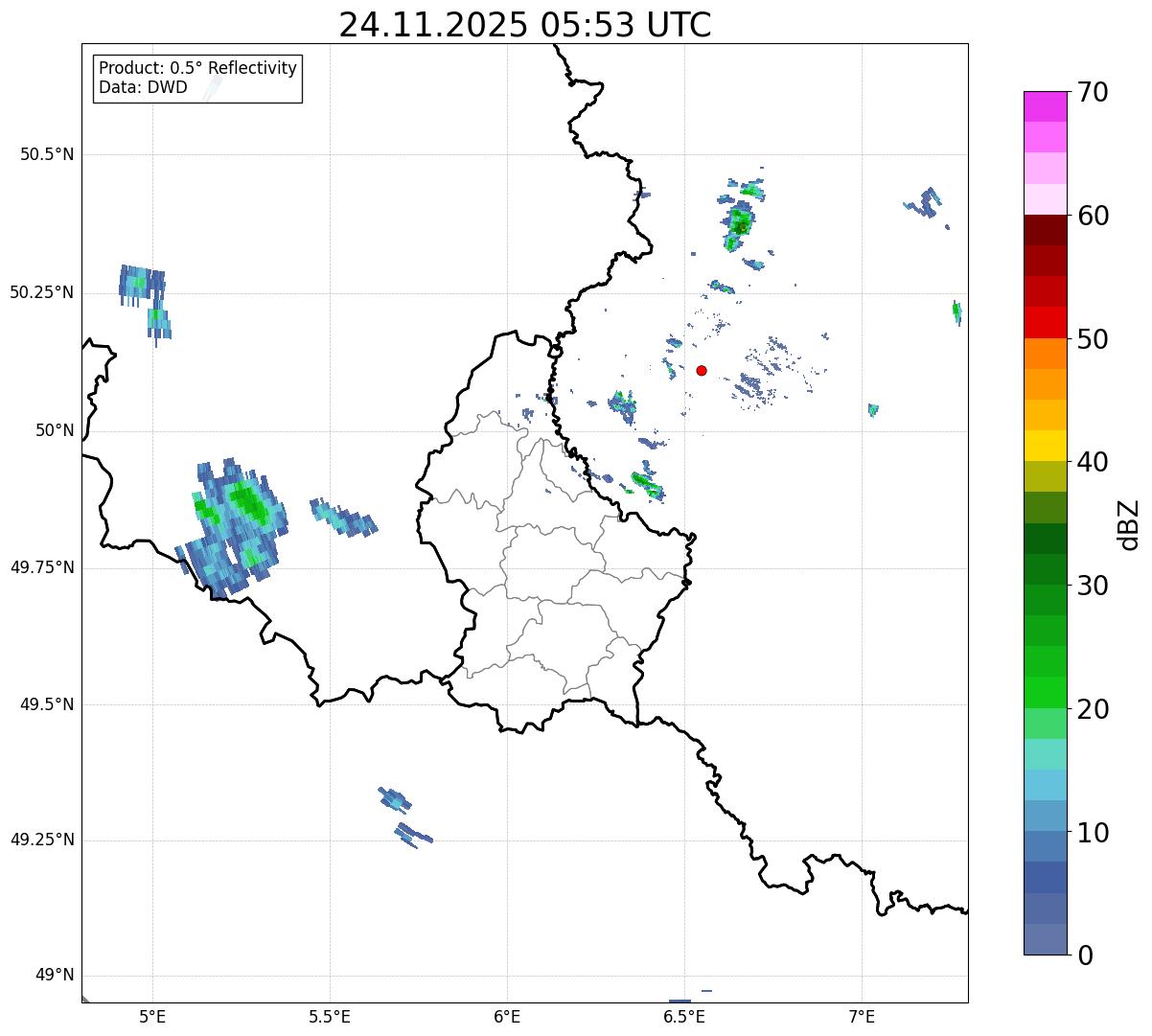Viewport: 1152px width, 1036px height.
Task: Click the large radar echo near 5.25°E 49.85°N
Action: pos(233,526)
